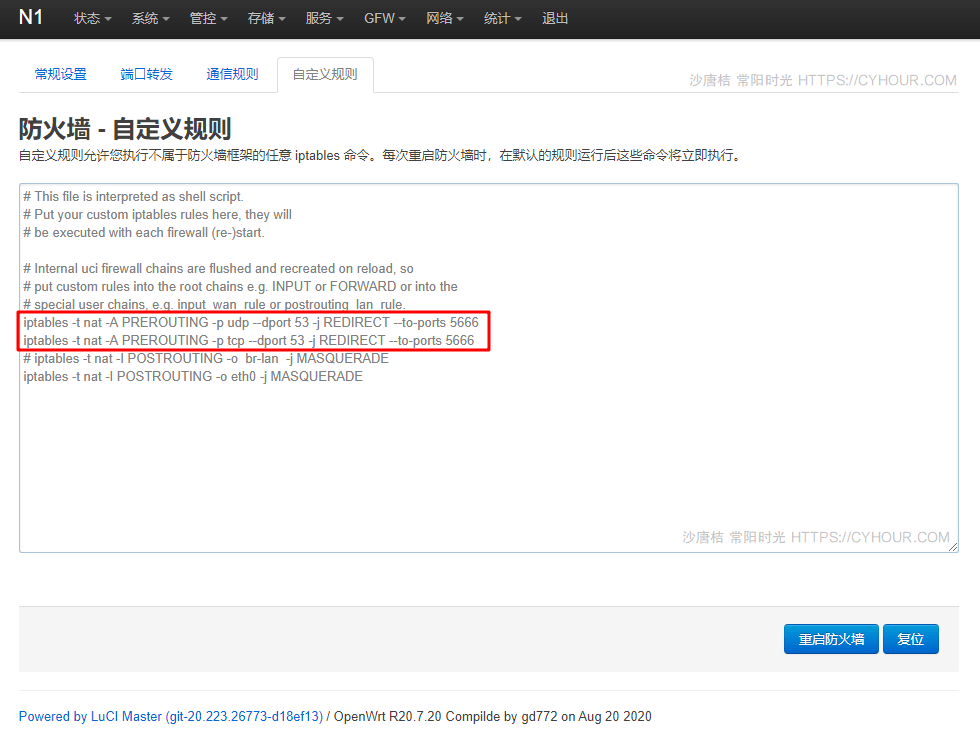Click the commented br-lan MASQUERADE line

(206, 359)
